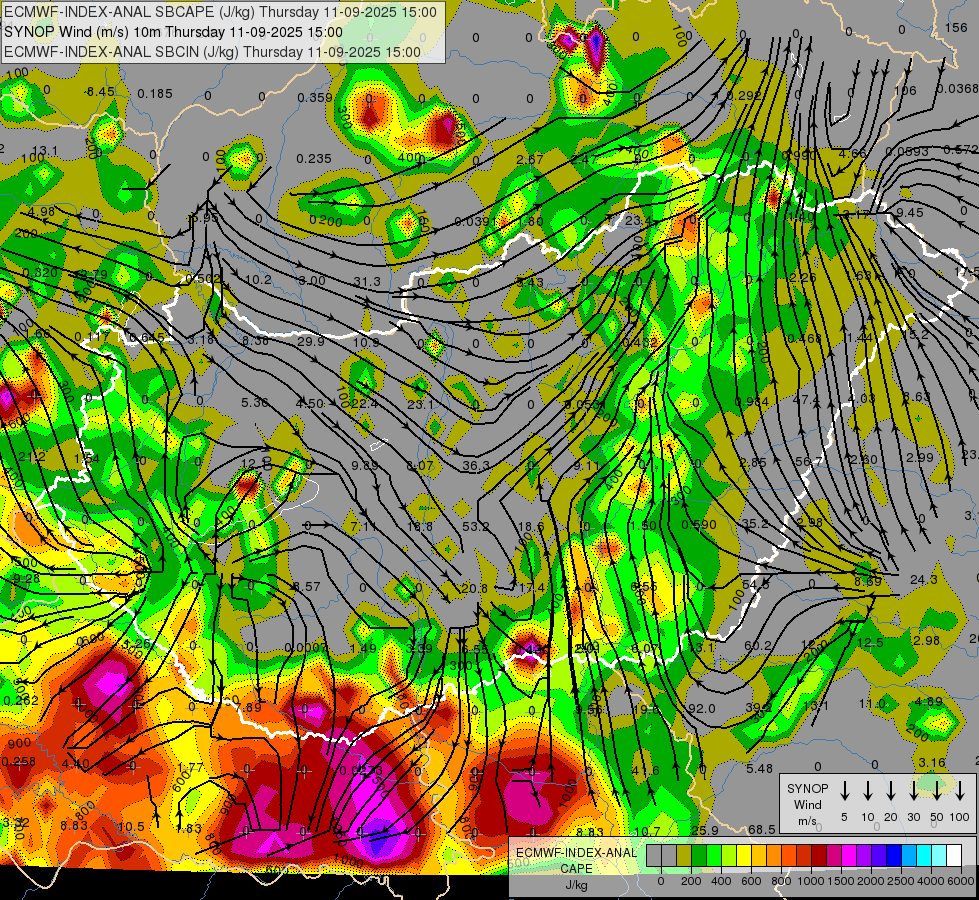Click the station value 7.89 on map

(248, 707)
